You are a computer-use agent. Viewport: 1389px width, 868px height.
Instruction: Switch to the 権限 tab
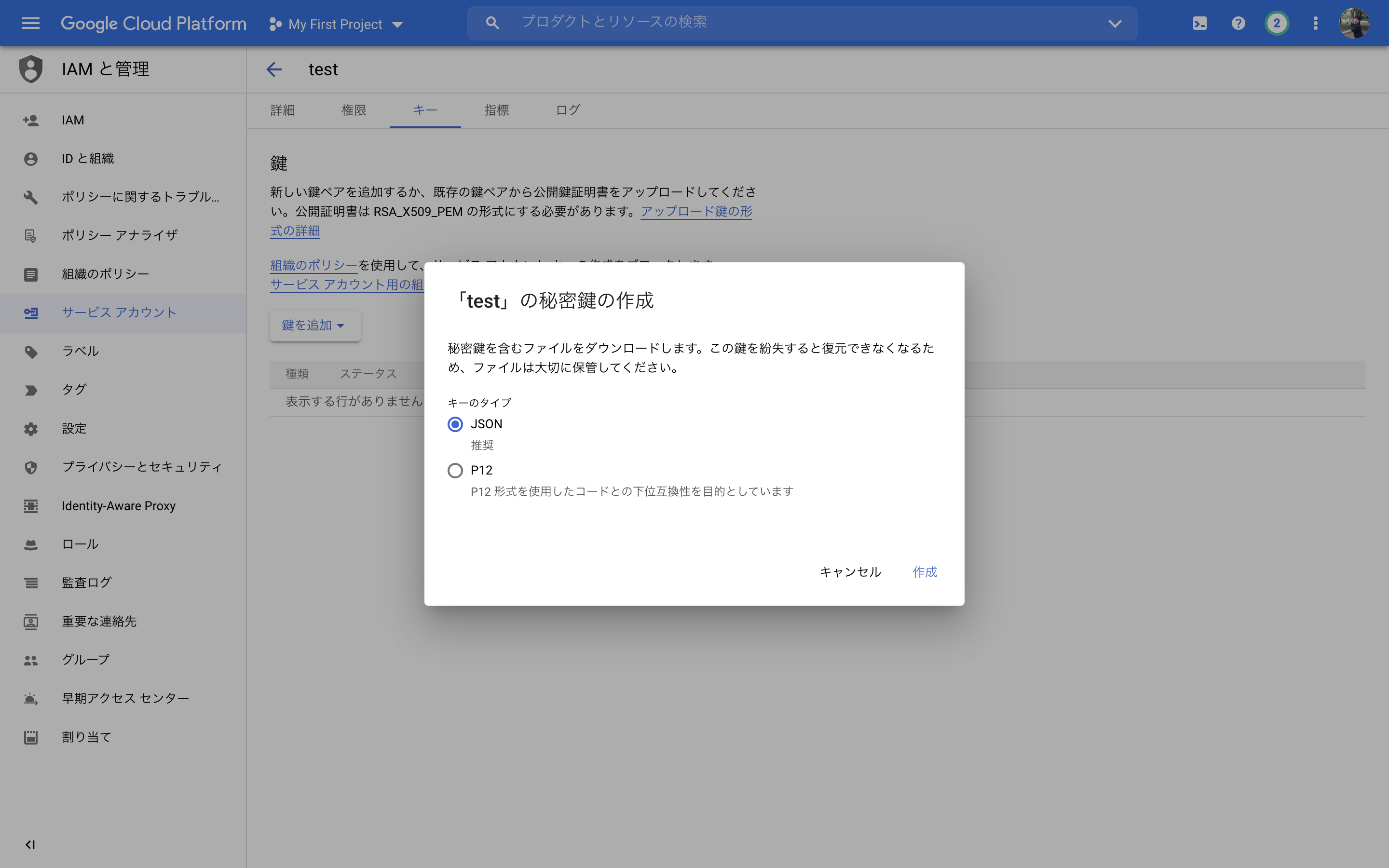click(354, 110)
